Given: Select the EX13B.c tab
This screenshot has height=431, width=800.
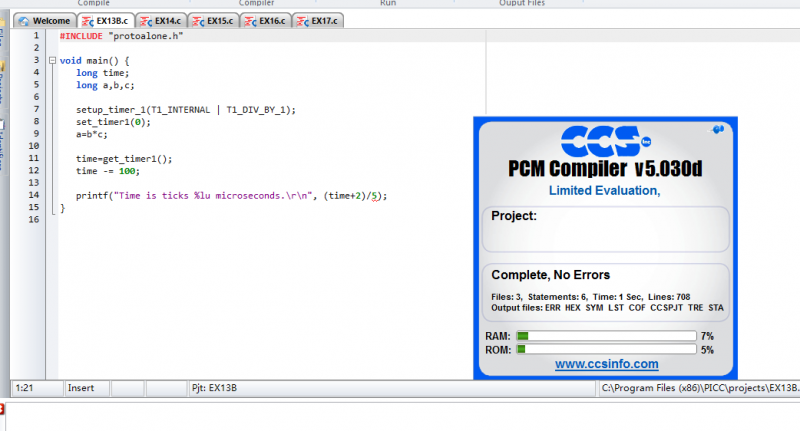Looking at the screenshot, I should click(x=106, y=21).
